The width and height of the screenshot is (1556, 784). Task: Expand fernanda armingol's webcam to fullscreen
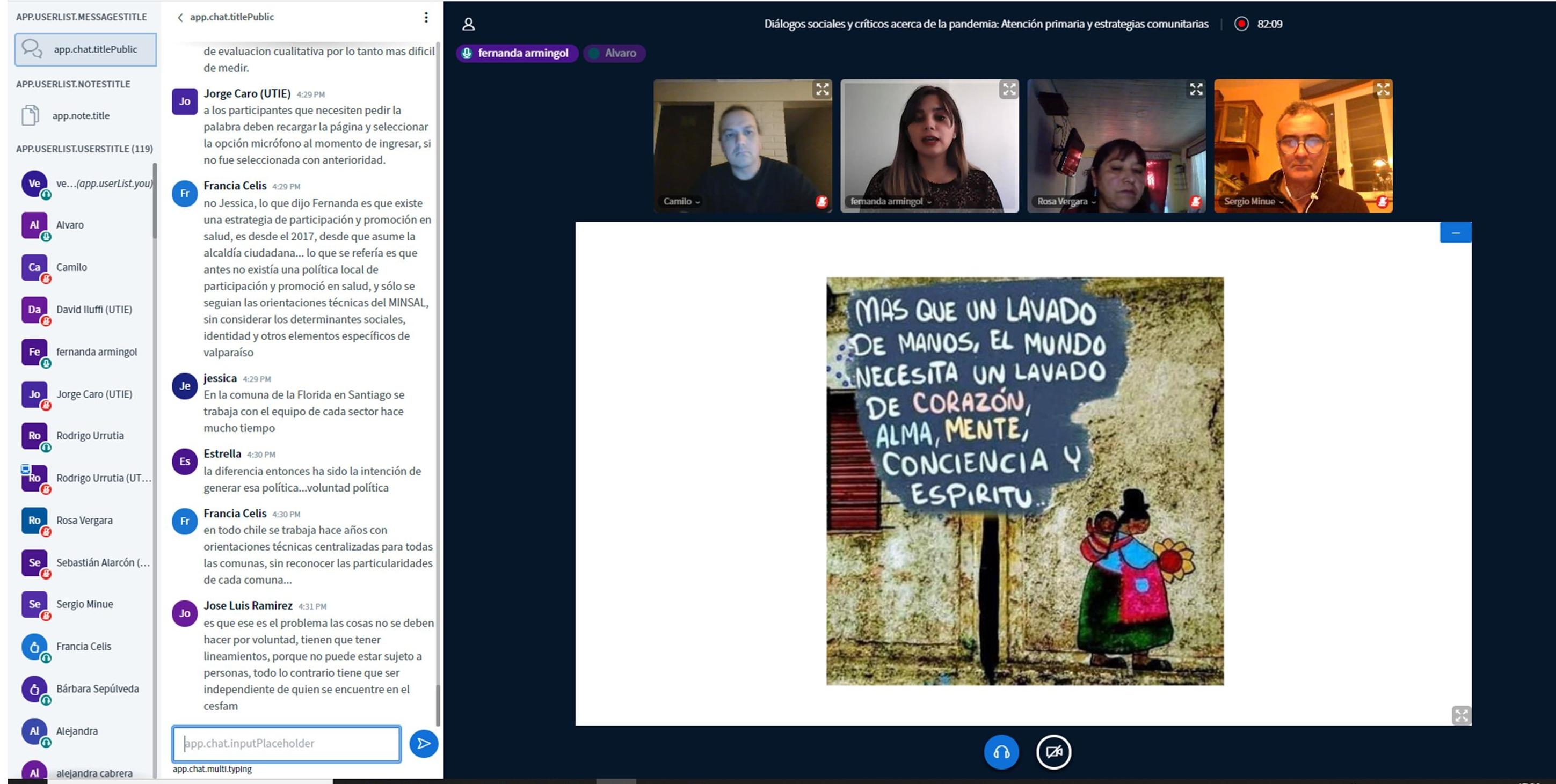[x=1009, y=90]
